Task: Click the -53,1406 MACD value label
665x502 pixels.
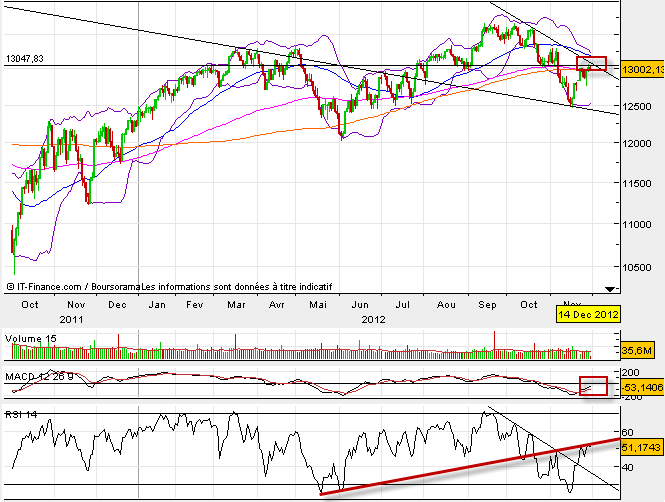Action: click(641, 387)
